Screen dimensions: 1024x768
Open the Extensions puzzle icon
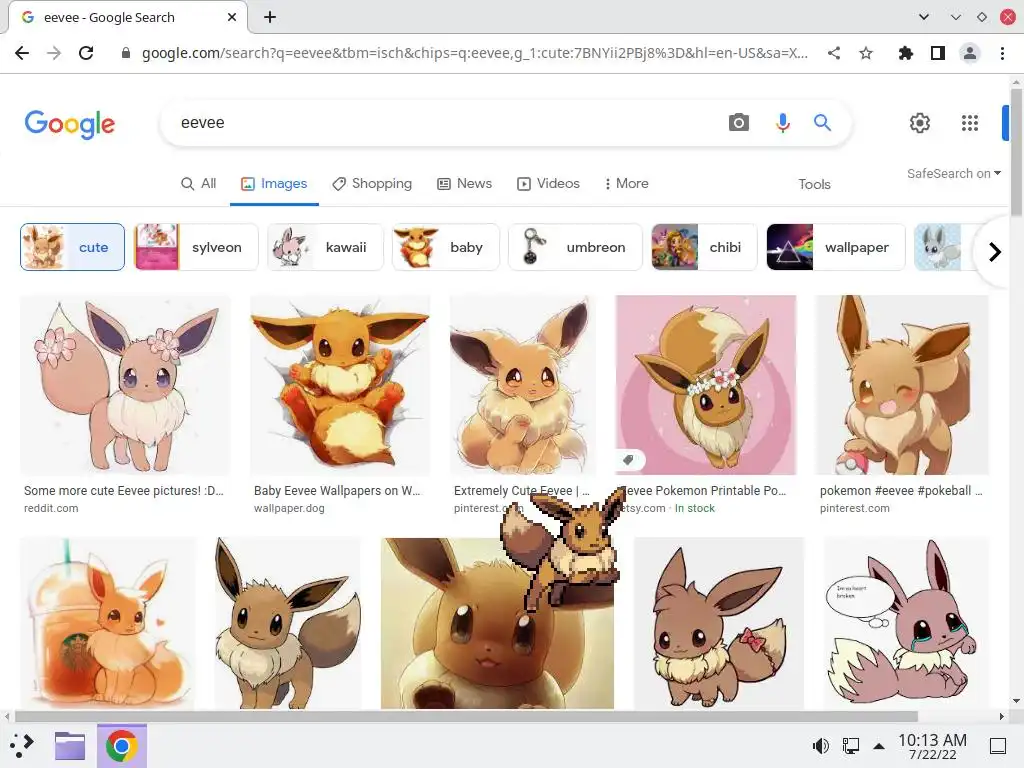coord(905,53)
